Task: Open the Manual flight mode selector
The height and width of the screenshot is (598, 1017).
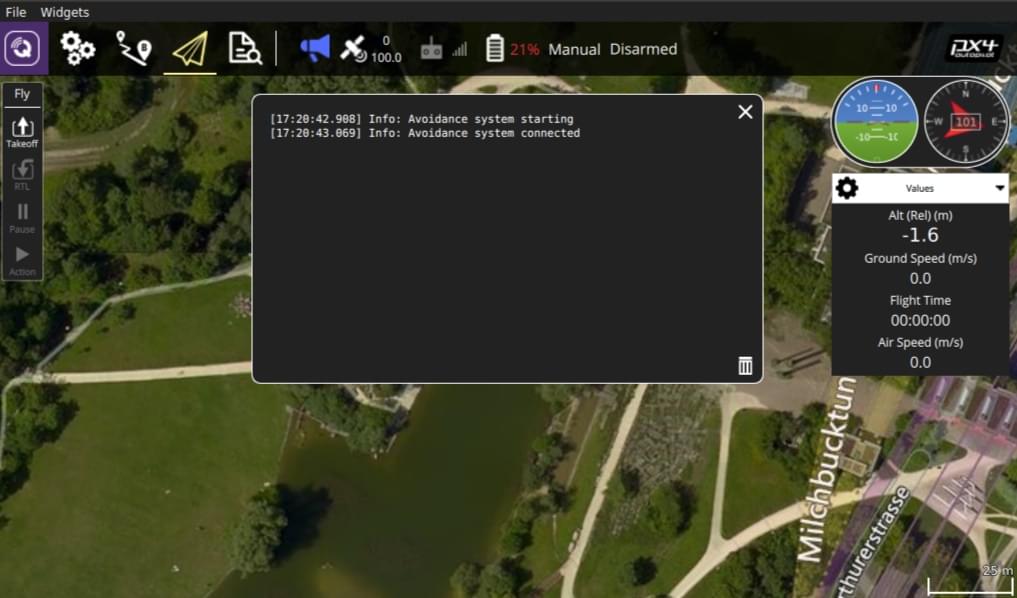Action: (x=574, y=49)
